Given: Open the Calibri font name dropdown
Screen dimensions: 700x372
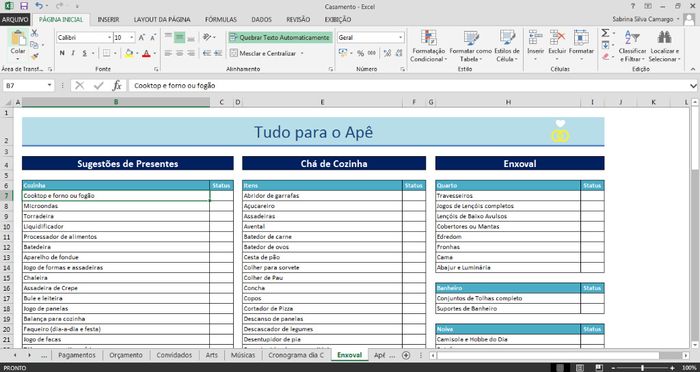Looking at the screenshot, I should (x=110, y=38).
